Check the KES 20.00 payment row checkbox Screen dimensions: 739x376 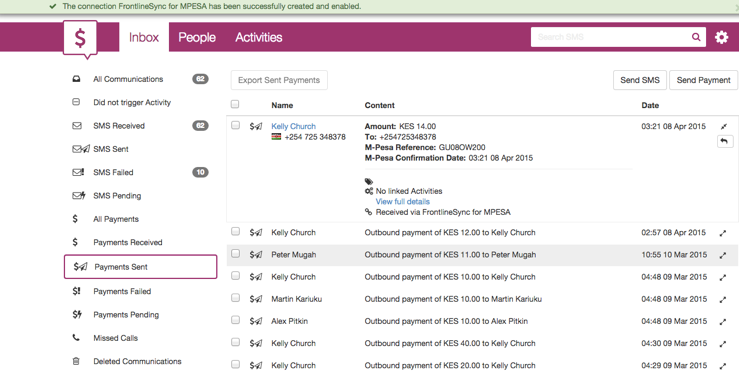(x=235, y=364)
